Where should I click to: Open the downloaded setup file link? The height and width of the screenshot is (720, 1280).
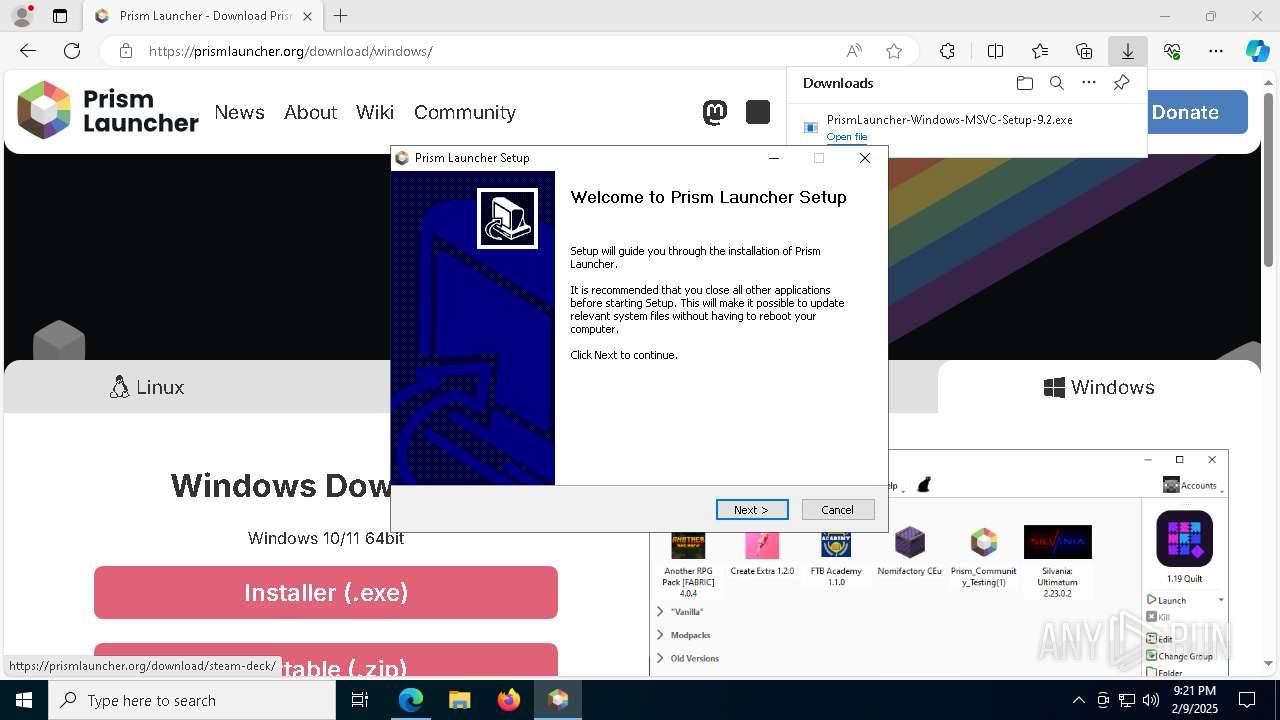click(x=847, y=137)
